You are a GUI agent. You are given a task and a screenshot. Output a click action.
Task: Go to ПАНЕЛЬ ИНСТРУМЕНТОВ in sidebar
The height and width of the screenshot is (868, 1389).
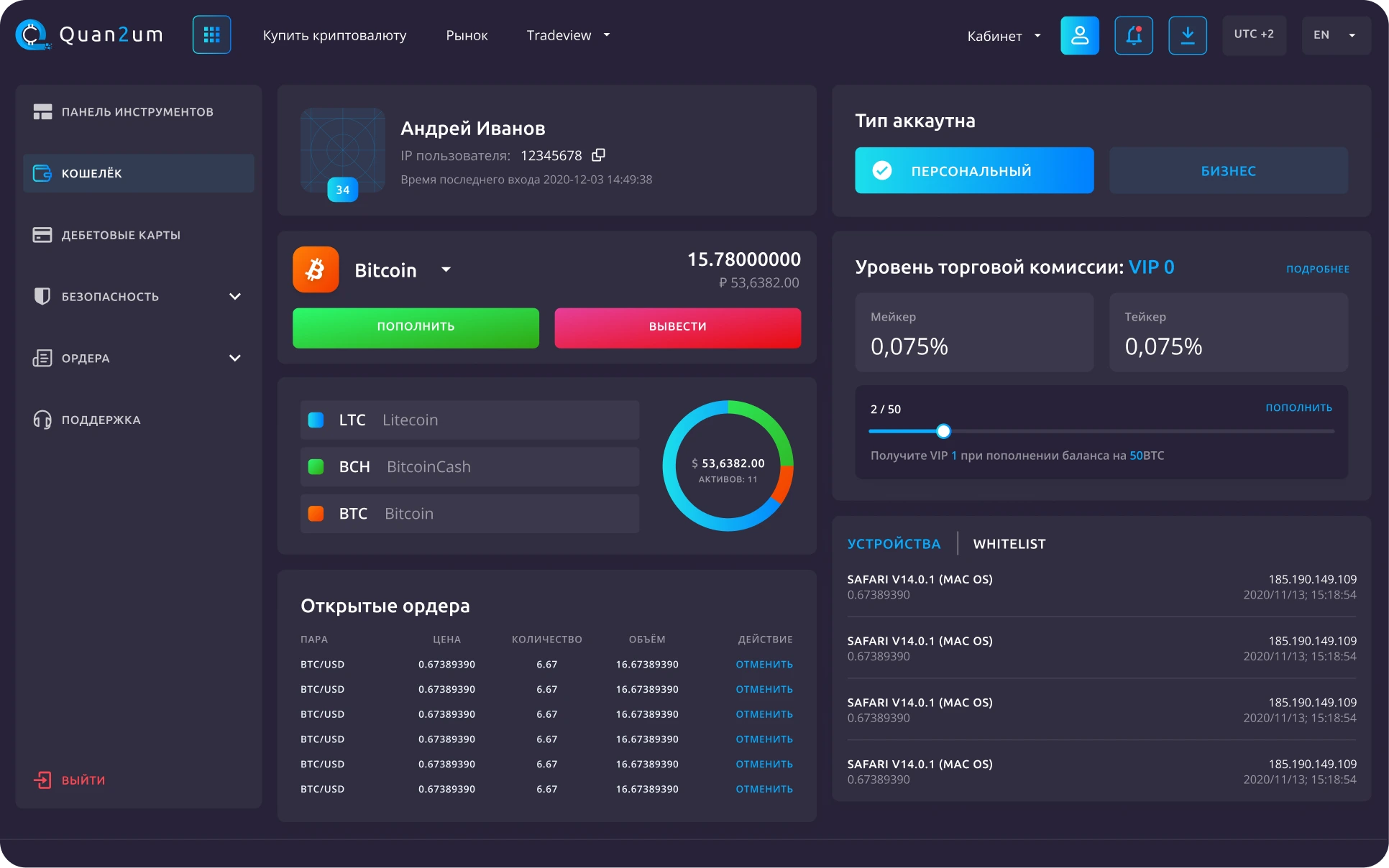(138, 111)
